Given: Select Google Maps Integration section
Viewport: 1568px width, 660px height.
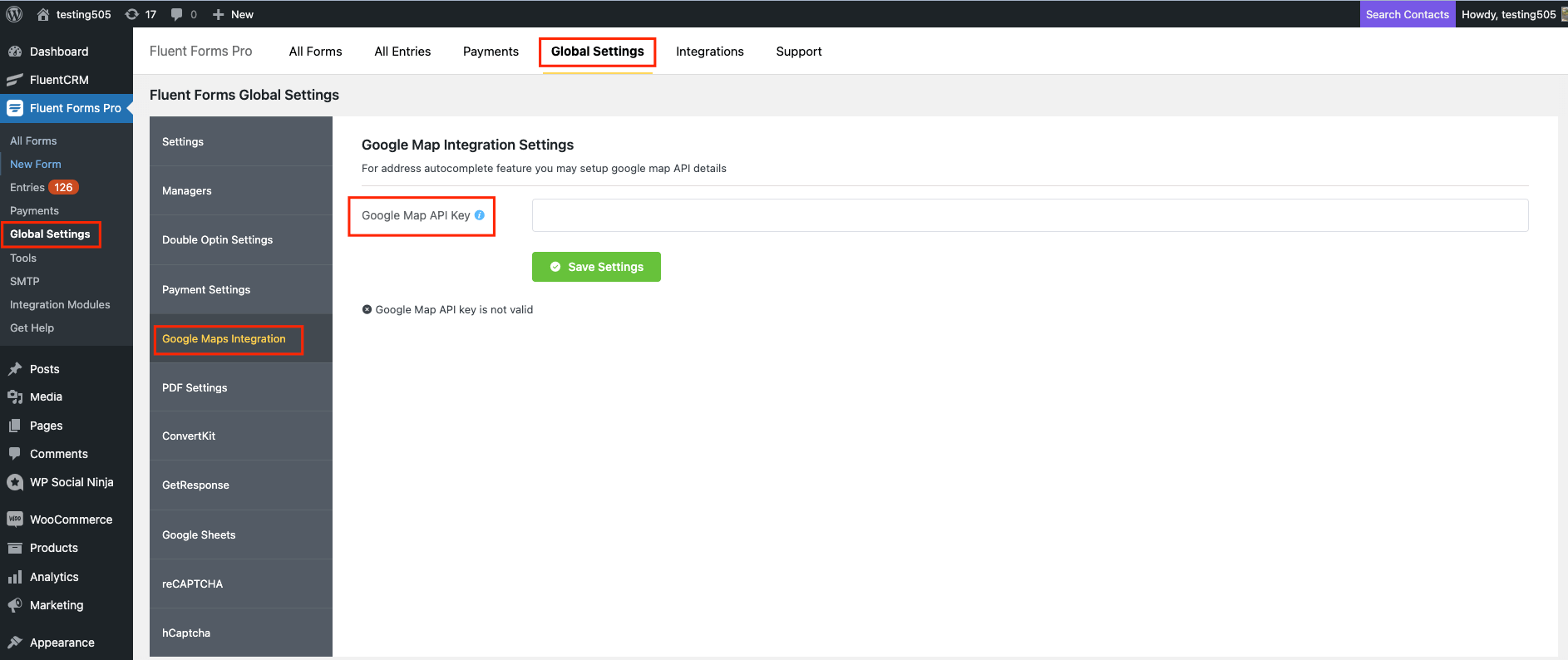Looking at the screenshot, I should (241, 338).
